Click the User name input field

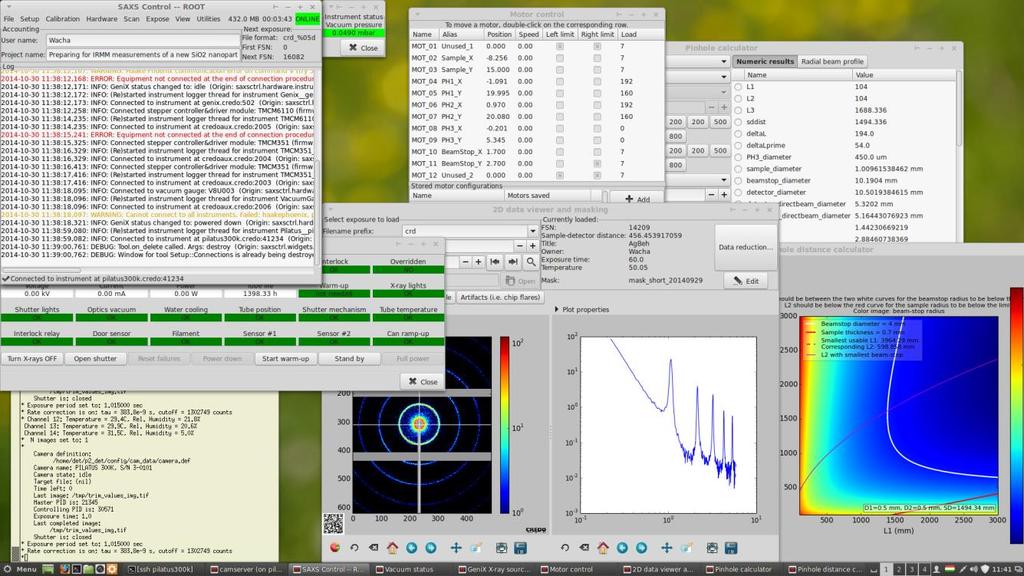click(143, 40)
